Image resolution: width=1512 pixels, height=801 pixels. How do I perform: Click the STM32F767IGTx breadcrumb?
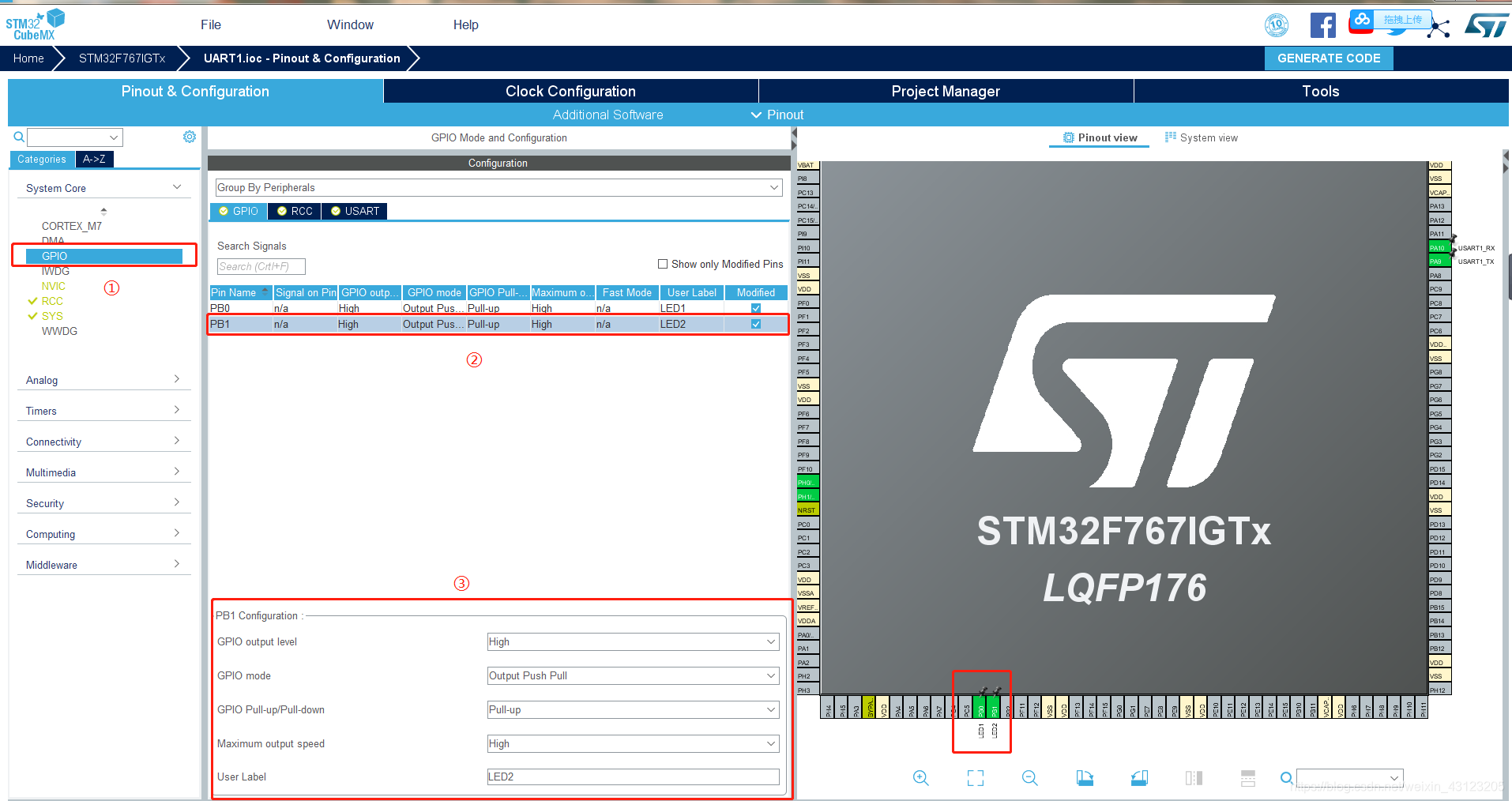point(122,58)
